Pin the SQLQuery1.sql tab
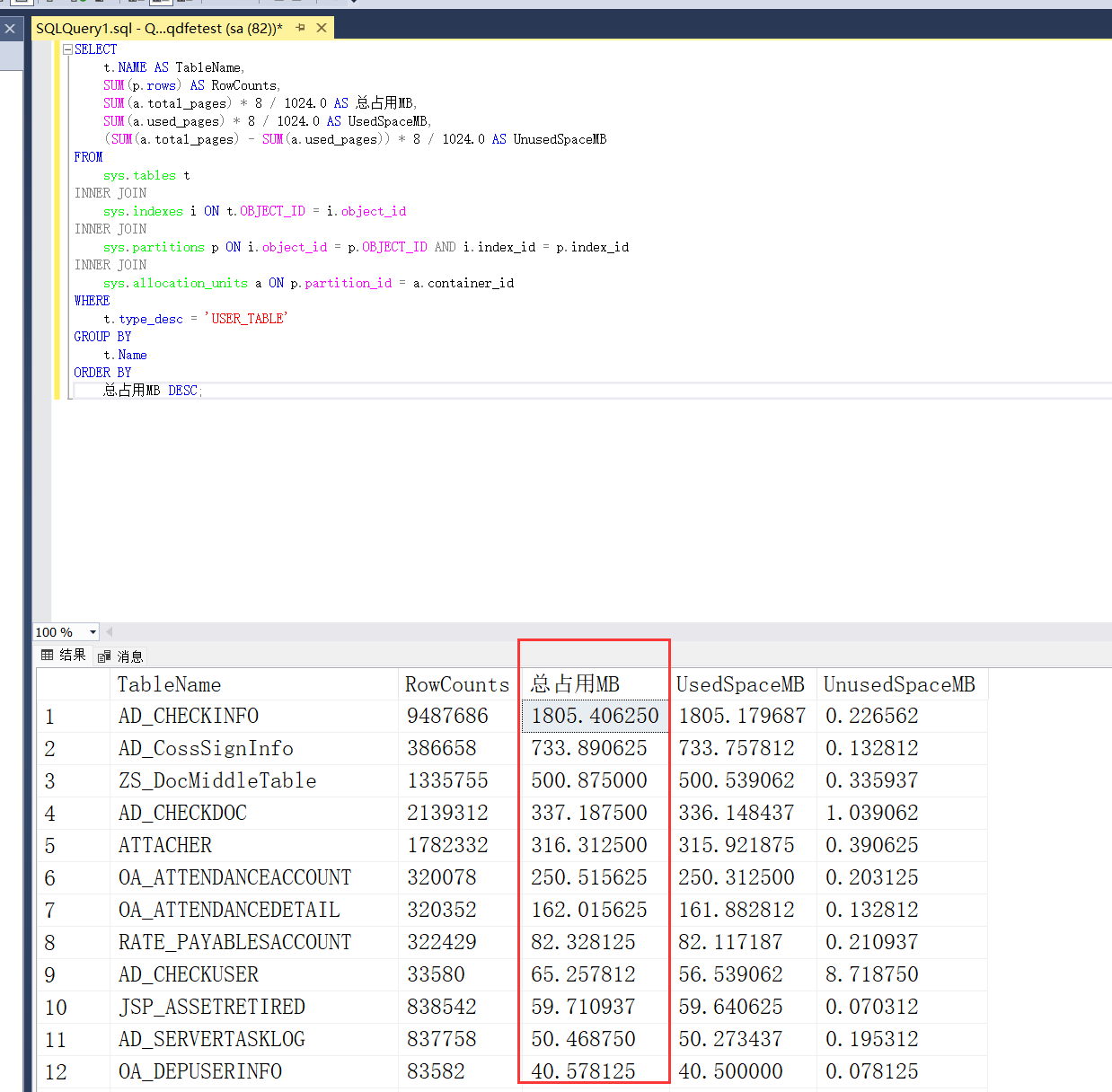Viewport: 1112px width, 1092px height. click(x=301, y=28)
